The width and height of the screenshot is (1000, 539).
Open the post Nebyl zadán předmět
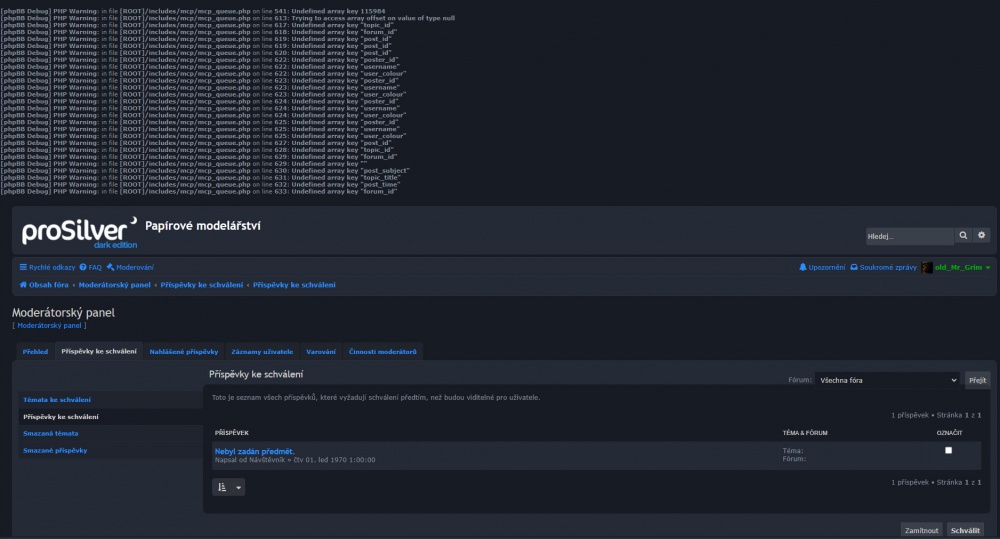point(254,452)
